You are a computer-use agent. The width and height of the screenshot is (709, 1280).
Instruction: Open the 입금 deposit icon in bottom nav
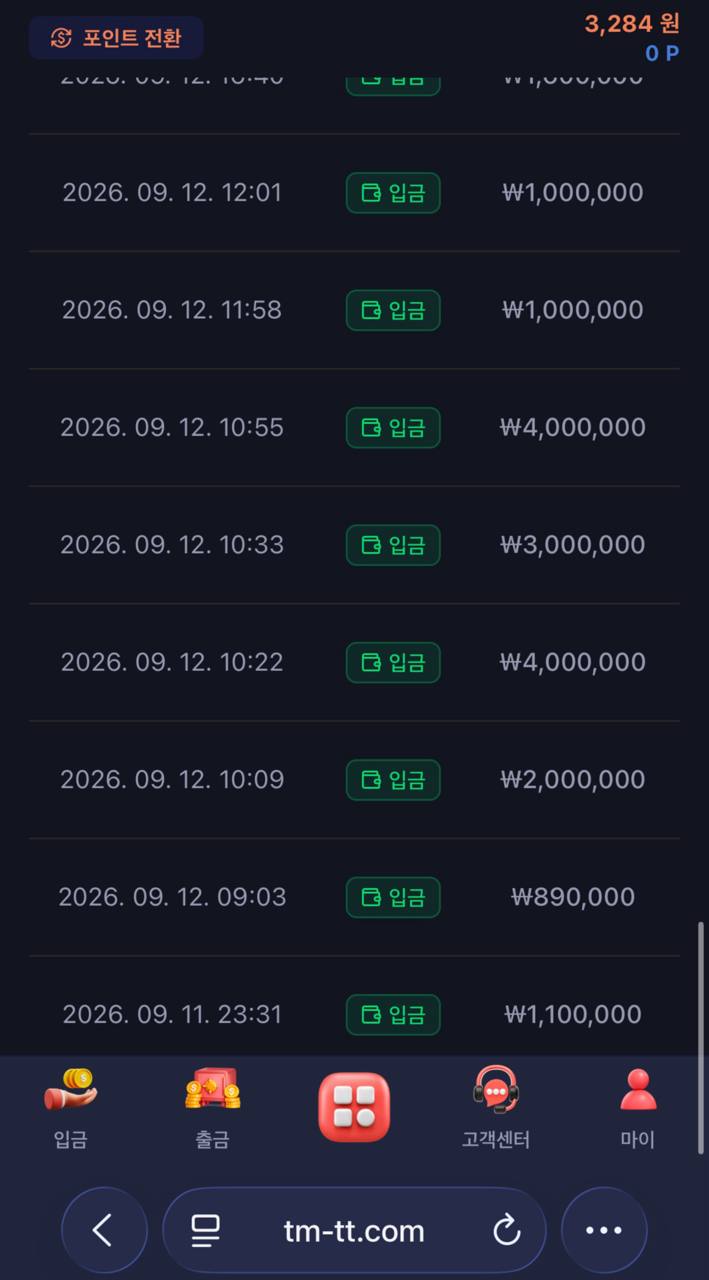click(71, 1108)
